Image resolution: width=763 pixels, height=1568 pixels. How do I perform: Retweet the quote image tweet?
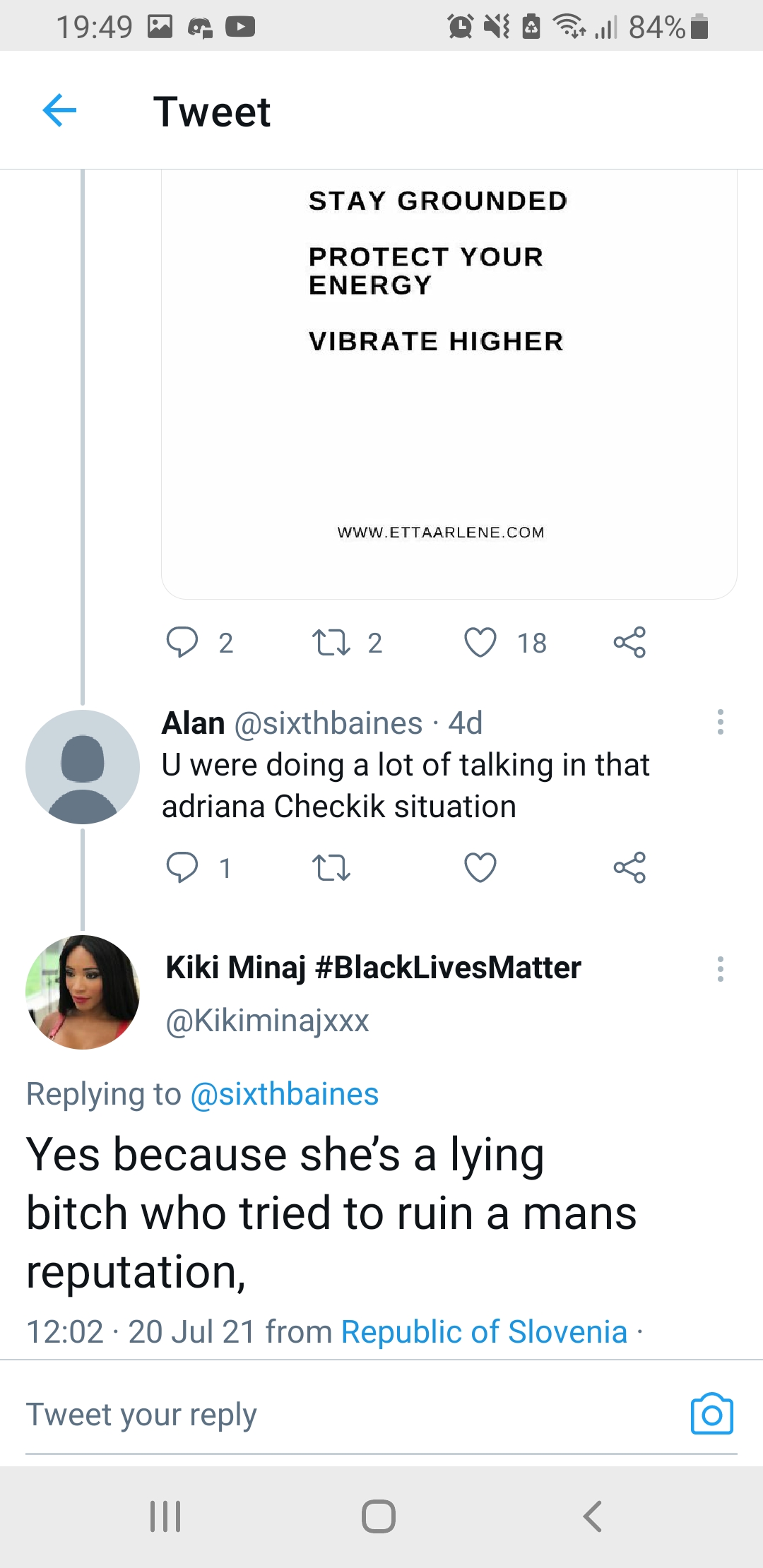coord(331,642)
